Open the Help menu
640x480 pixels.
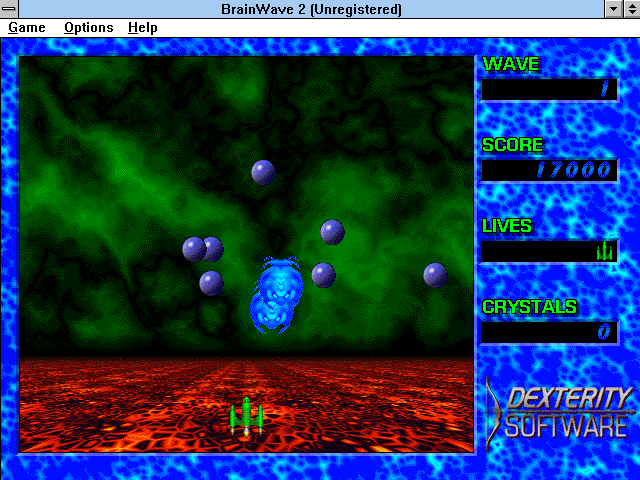pos(142,28)
